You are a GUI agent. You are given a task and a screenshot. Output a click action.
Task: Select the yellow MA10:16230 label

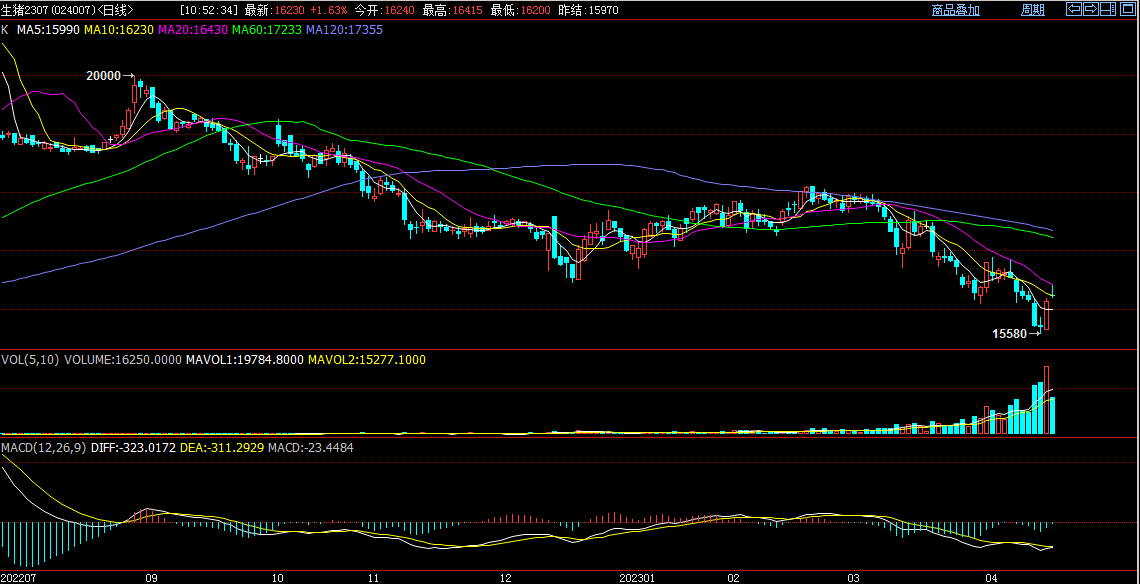[x=118, y=30]
